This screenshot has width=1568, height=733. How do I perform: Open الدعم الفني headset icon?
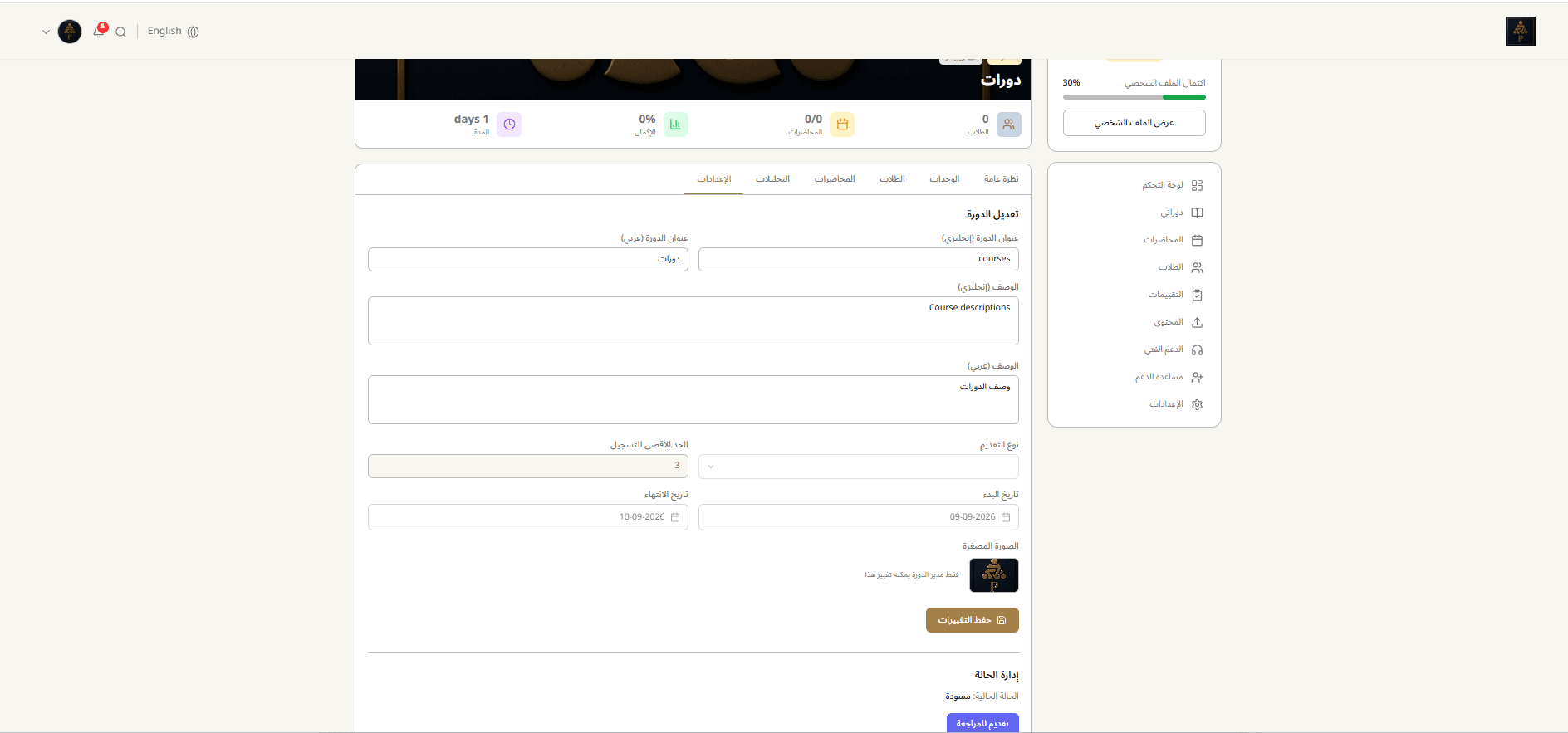coord(1197,349)
